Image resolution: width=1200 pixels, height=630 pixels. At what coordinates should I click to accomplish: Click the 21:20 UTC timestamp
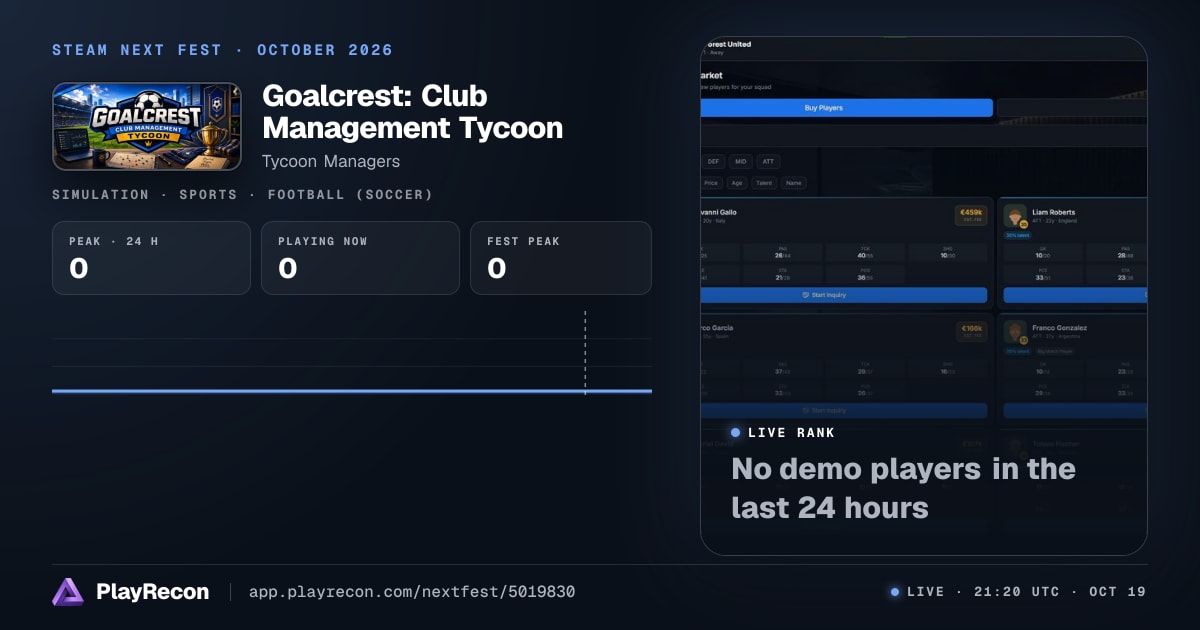point(1018,592)
